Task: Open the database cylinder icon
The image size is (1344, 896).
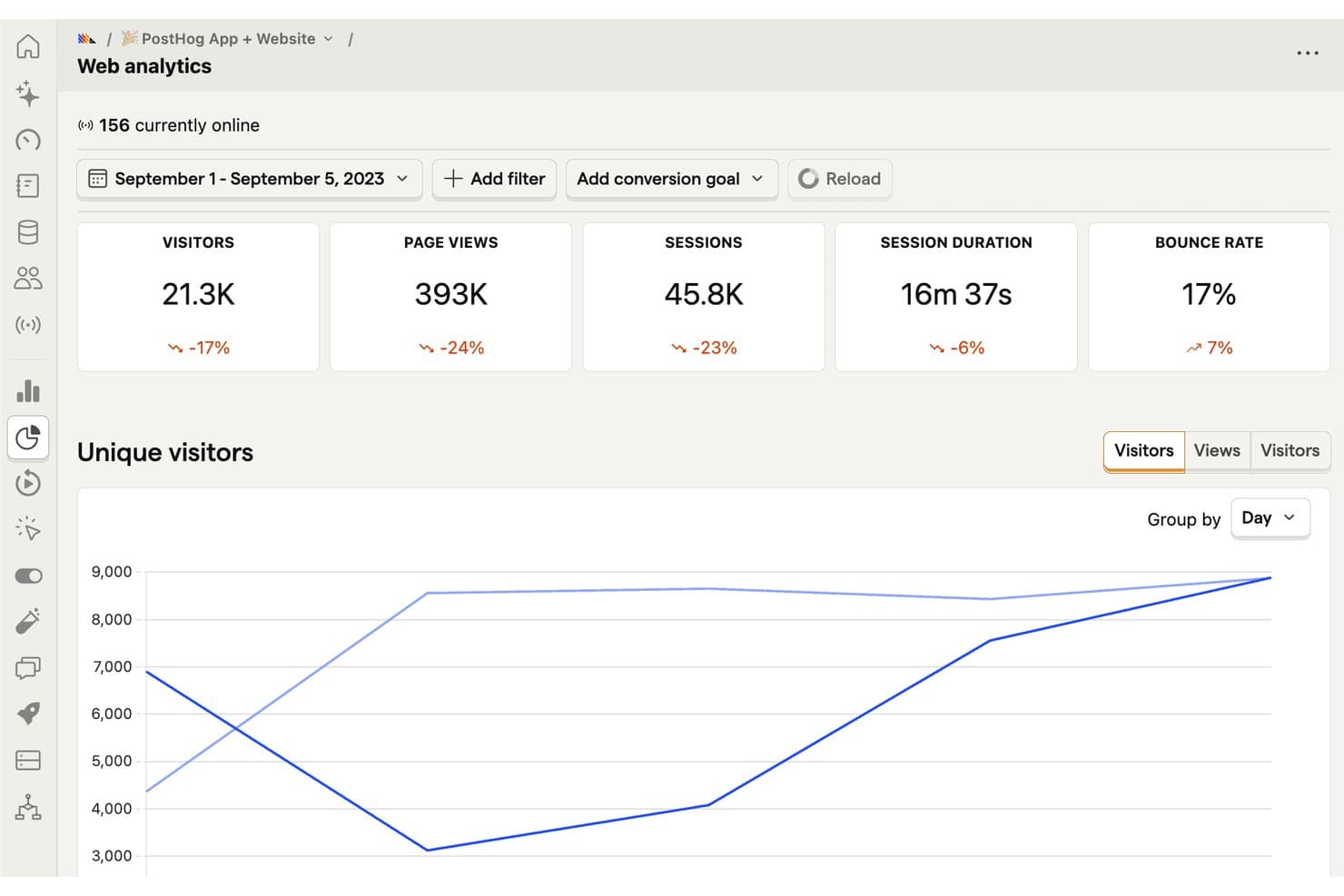Action: pyautogui.click(x=28, y=232)
